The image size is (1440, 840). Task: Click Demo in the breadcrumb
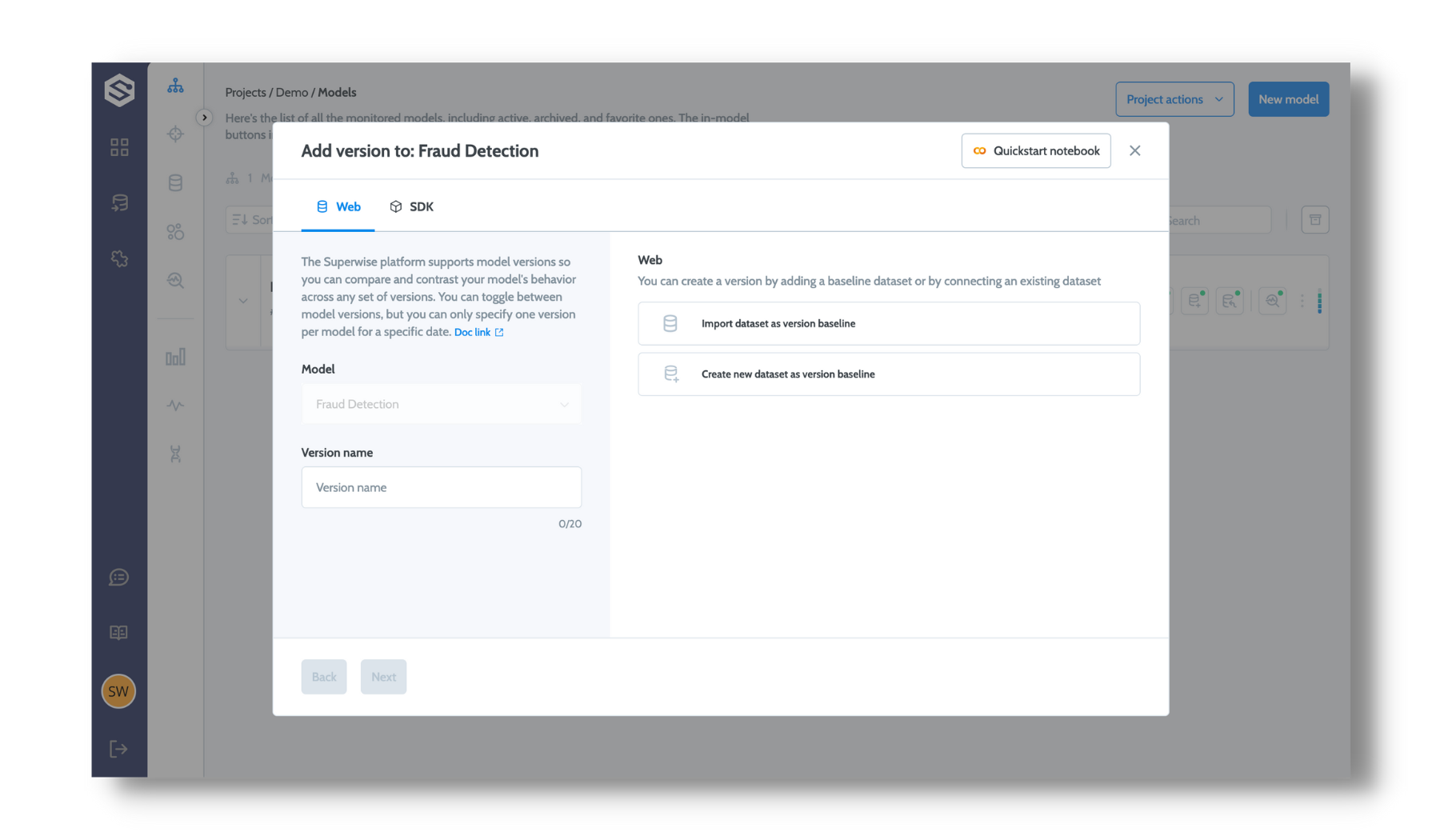292,92
